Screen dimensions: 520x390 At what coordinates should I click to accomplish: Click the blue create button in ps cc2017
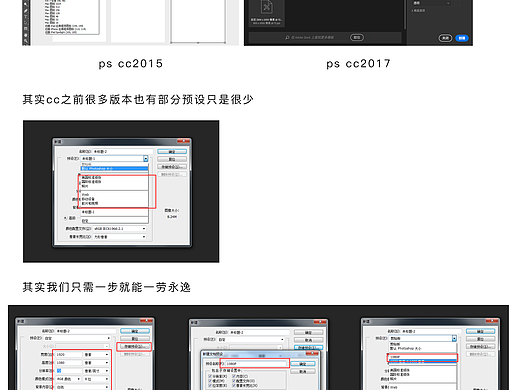coord(462,38)
